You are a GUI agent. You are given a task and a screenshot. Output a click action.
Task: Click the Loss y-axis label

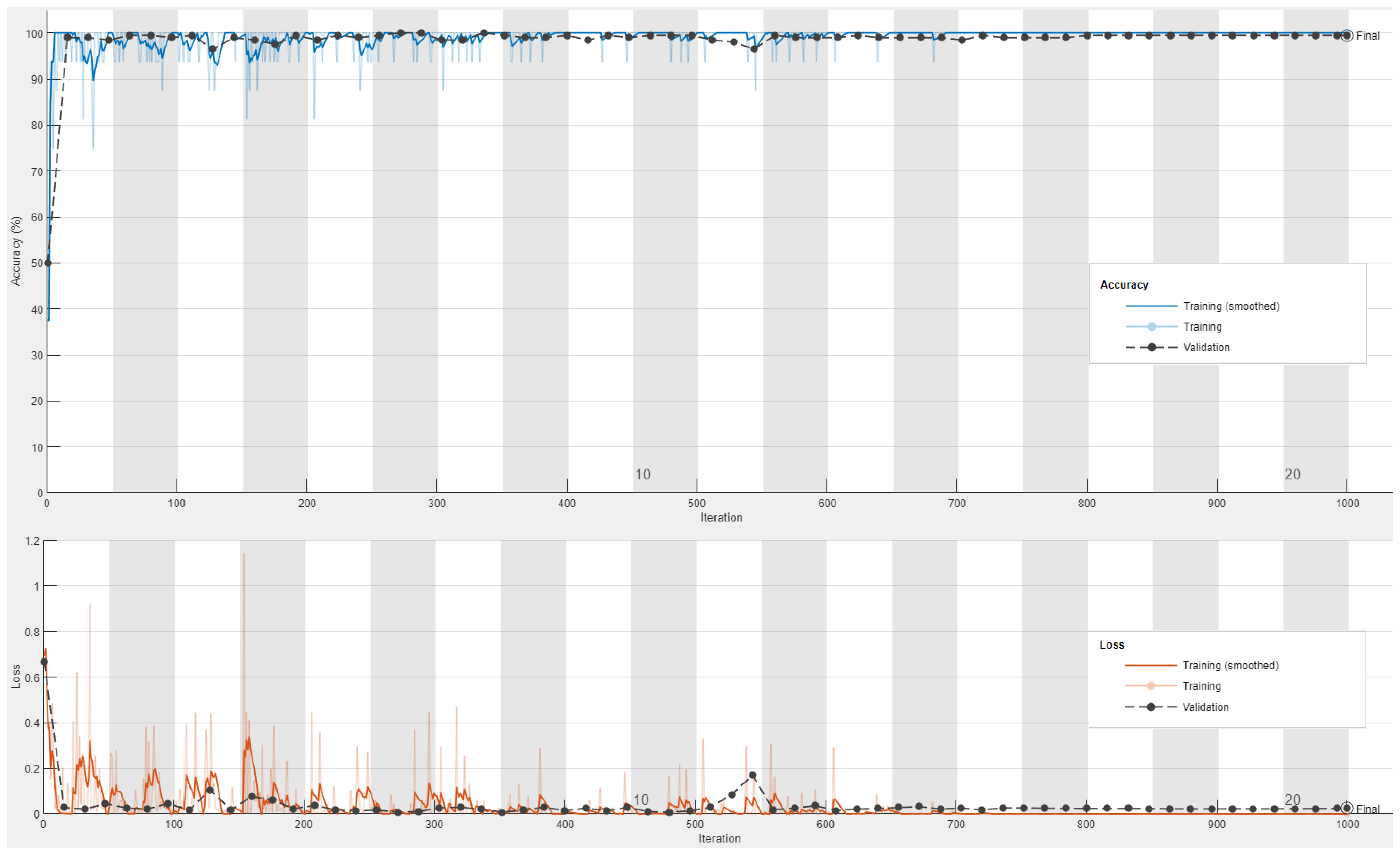16,677
